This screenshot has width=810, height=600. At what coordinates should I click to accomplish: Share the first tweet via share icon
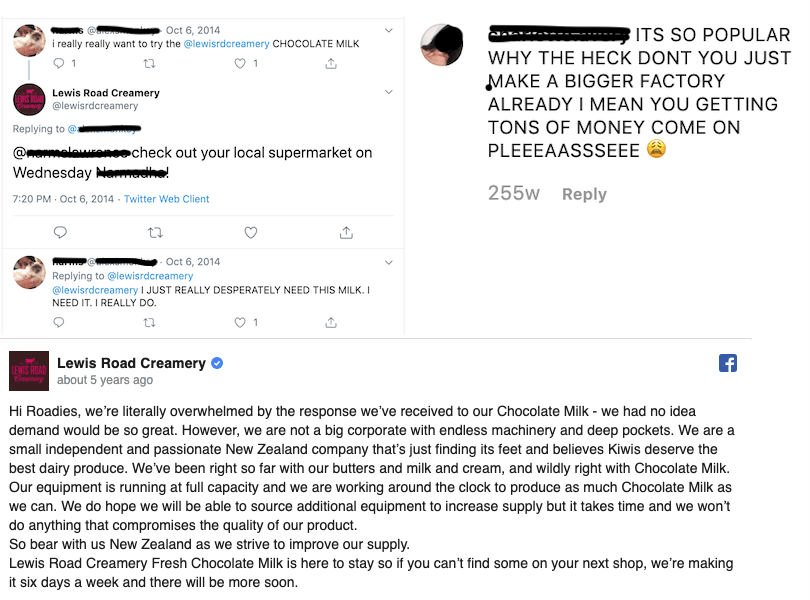(x=331, y=63)
